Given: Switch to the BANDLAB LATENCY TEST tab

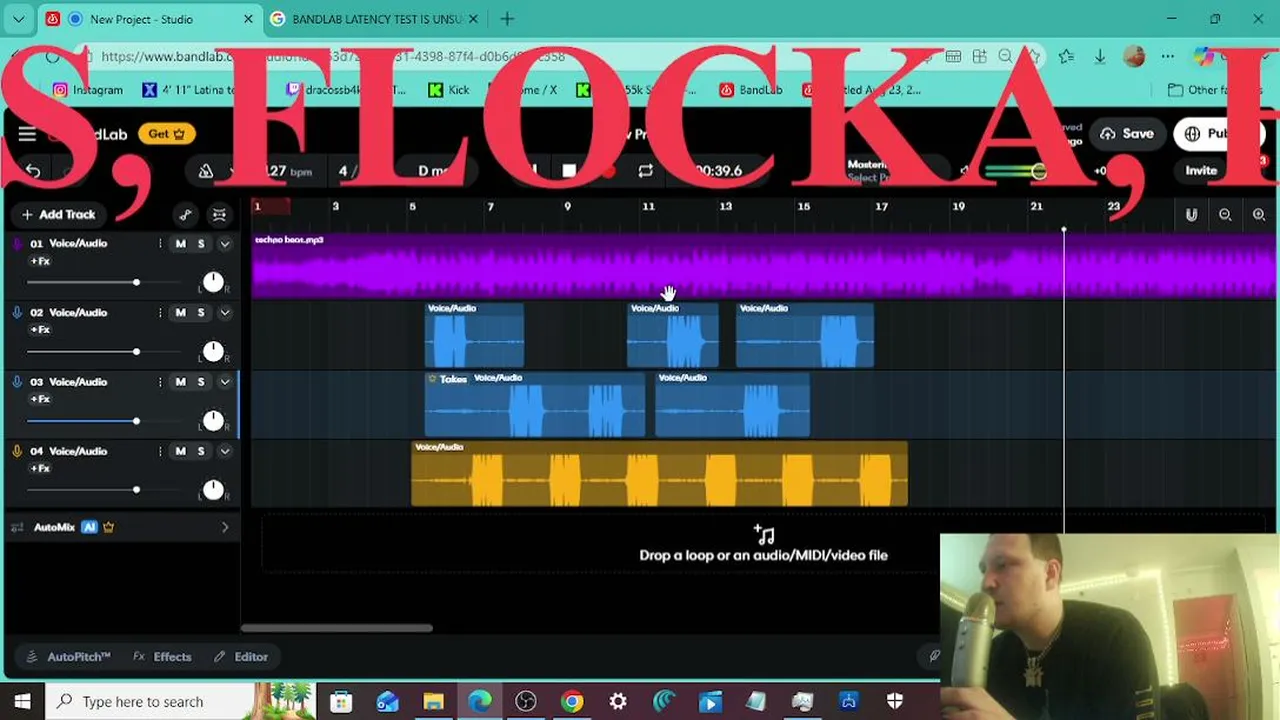Looking at the screenshot, I should click(377, 19).
